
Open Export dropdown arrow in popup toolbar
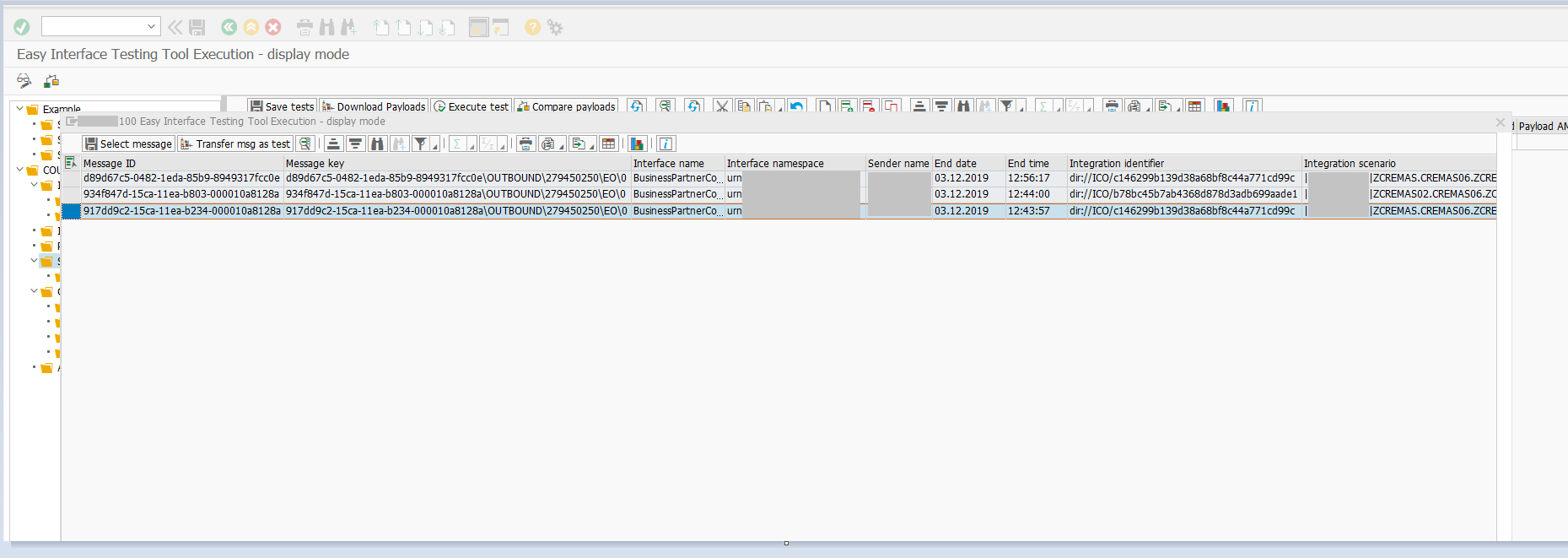[592, 144]
